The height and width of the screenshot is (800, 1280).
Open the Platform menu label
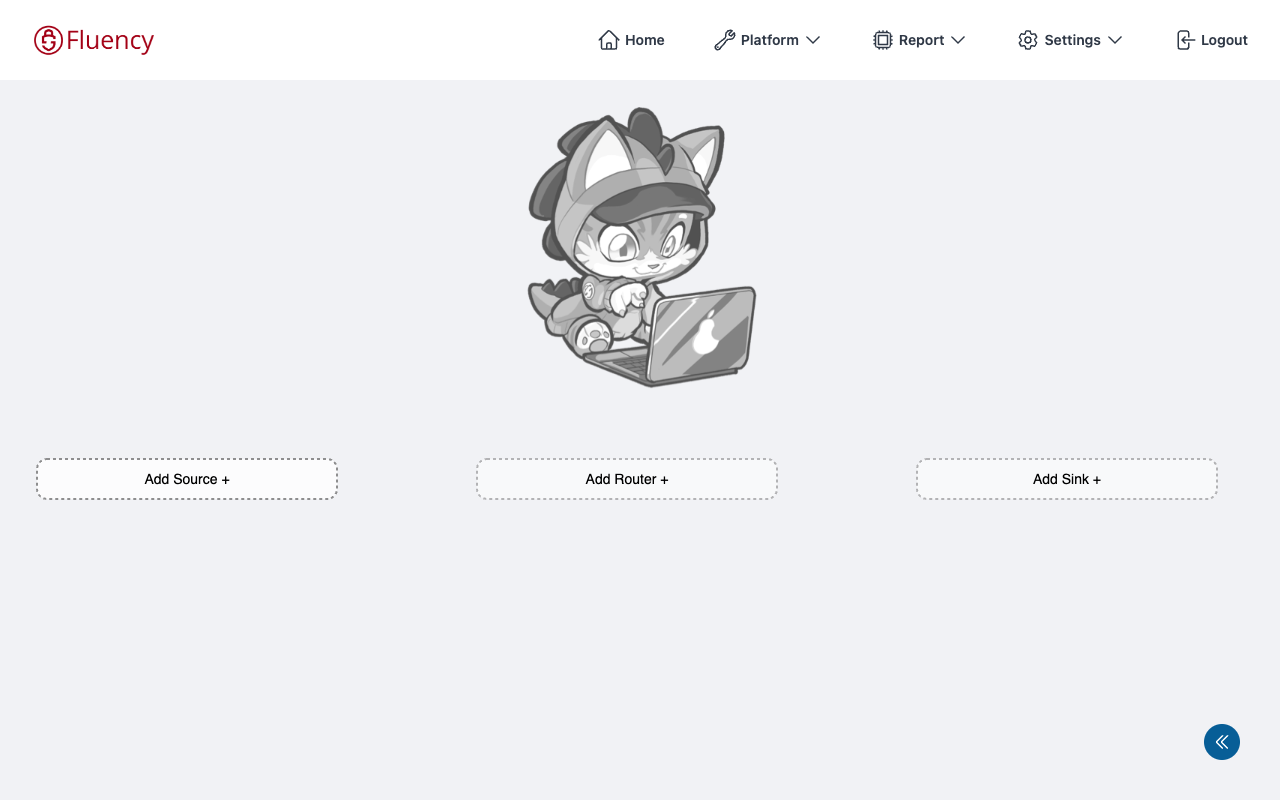click(769, 40)
